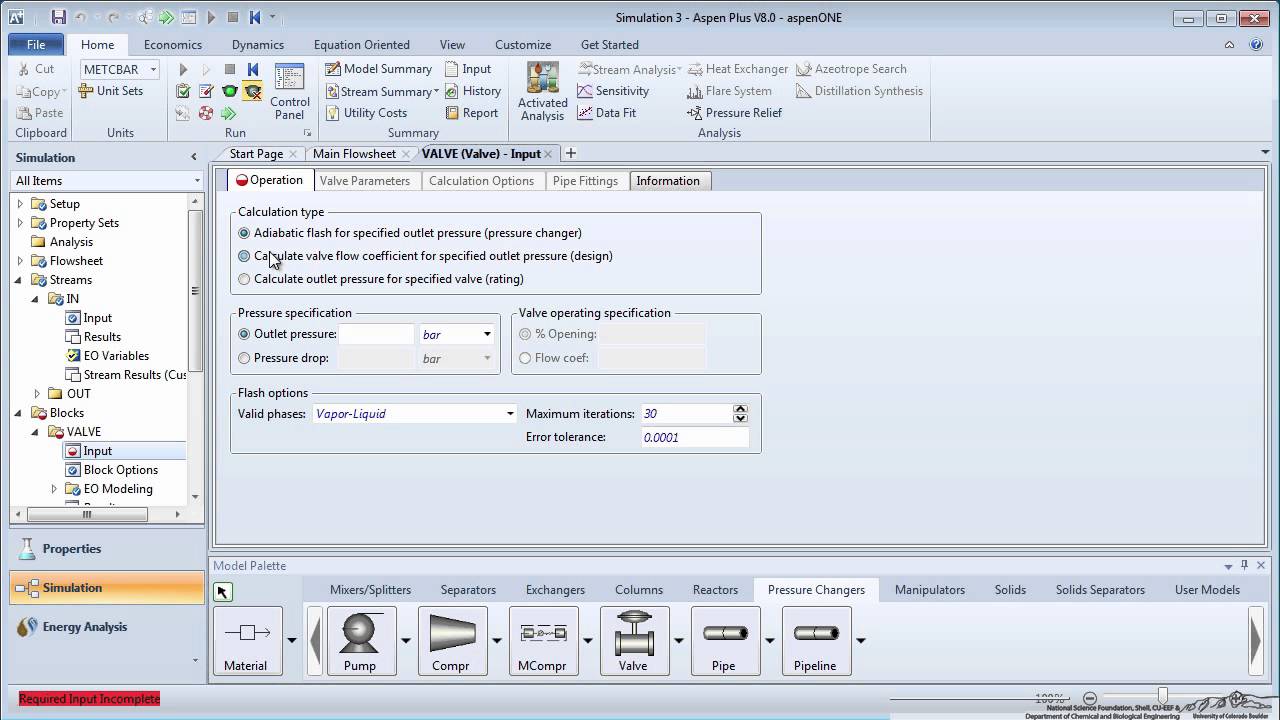Select the Pipeline model in the palette
The width and height of the screenshot is (1280, 720).
pos(815,641)
